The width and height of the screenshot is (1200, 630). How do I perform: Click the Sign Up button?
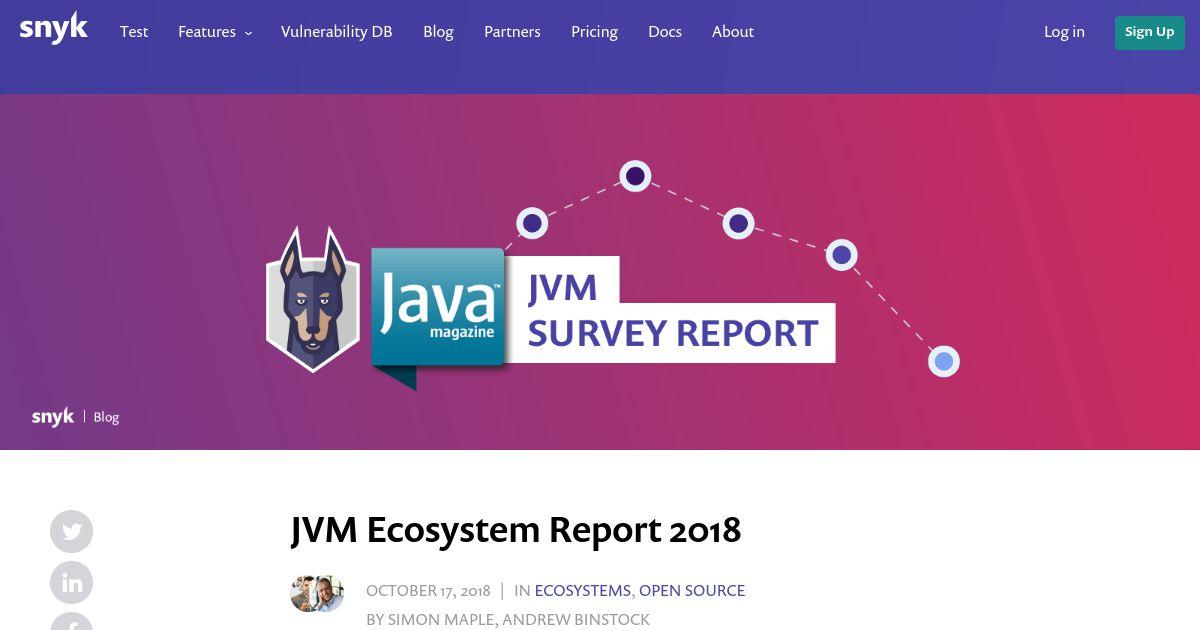tap(1150, 32)
